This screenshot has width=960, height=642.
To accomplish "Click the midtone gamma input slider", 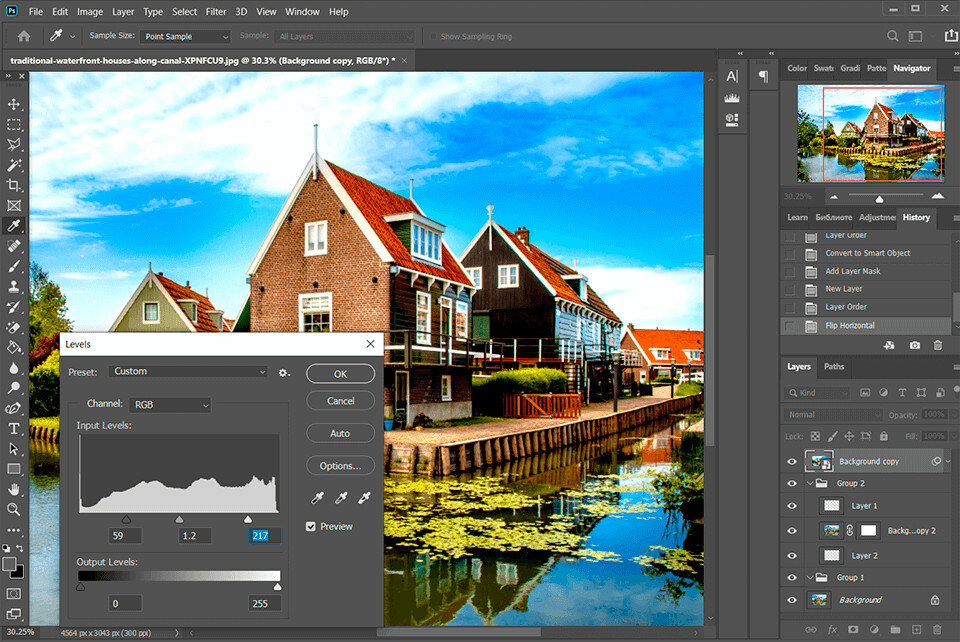I will (179, 519).
